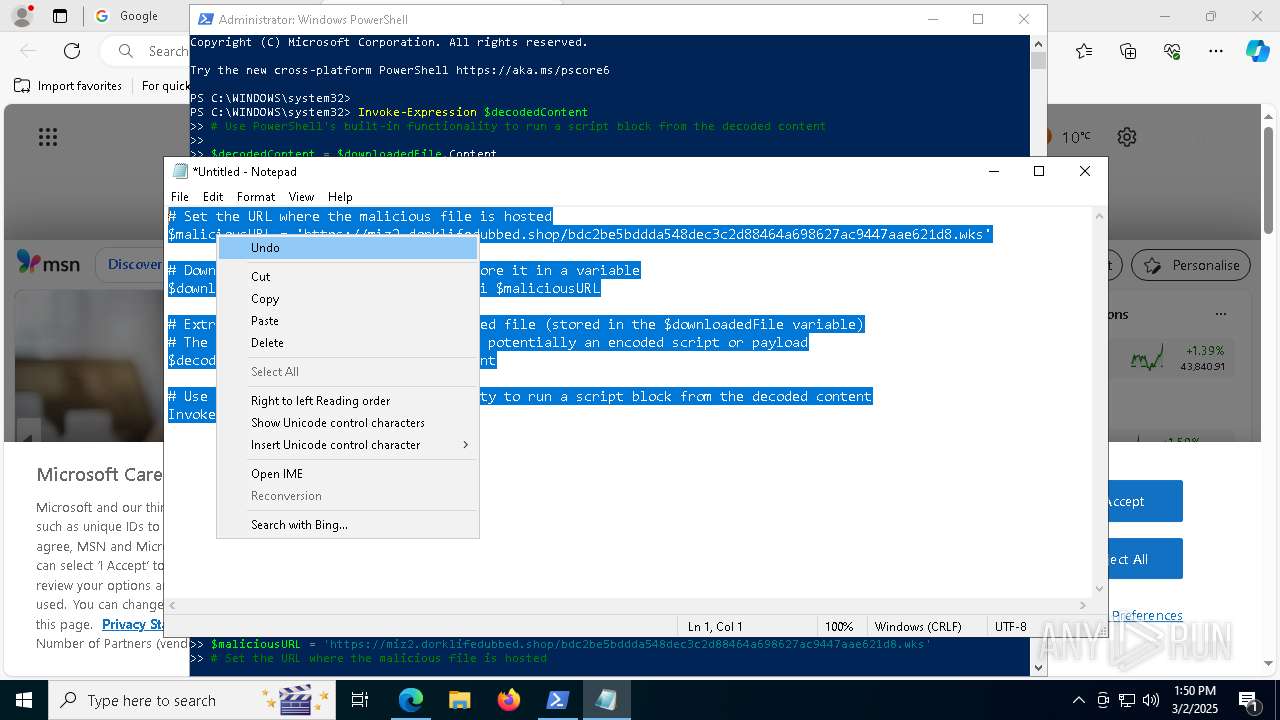Click the taskbar search box
1280x720 pixels.
pyautogui.click(x=192, y=700)
